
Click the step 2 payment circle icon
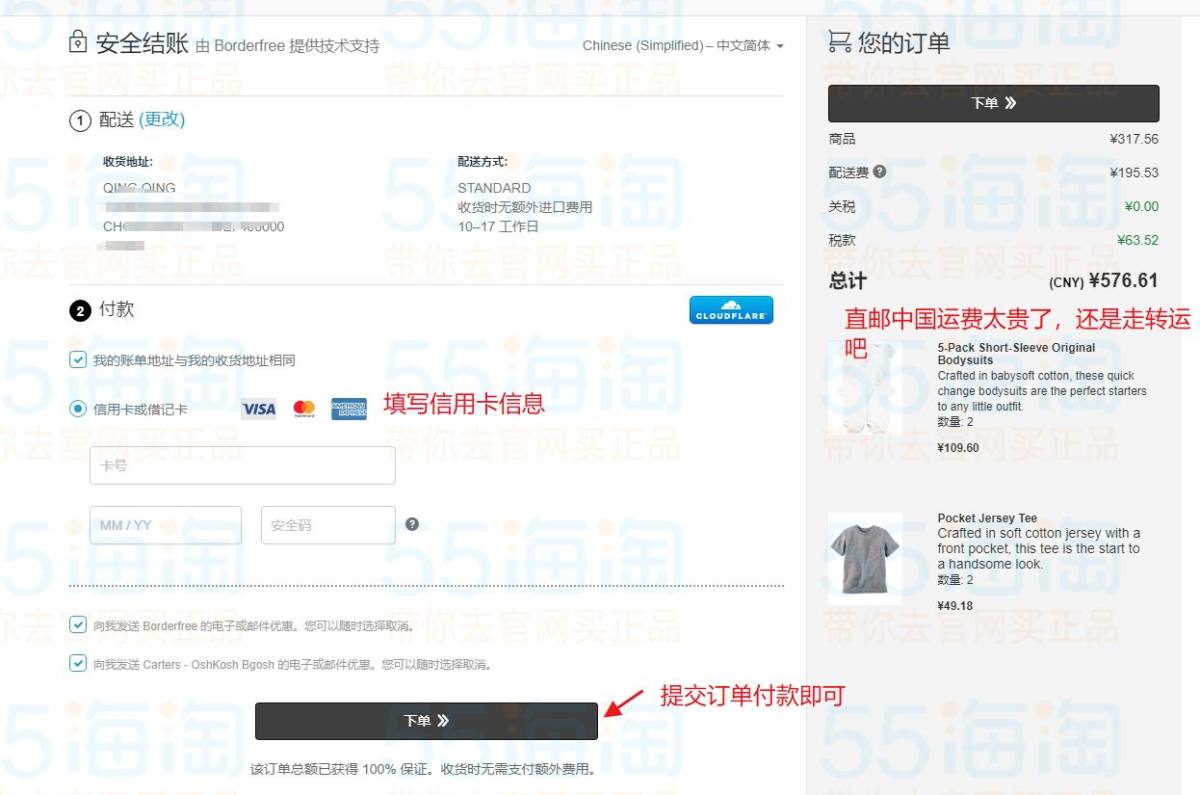(79, 310)
